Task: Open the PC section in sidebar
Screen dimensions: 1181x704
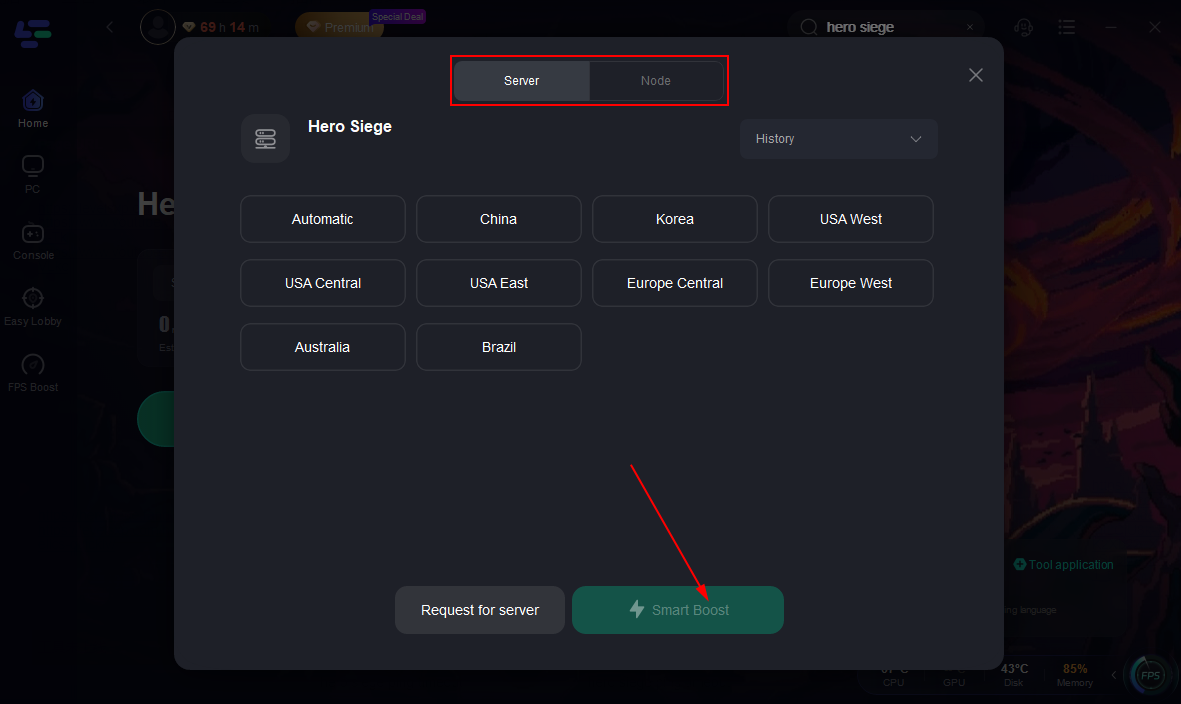Action: 32,175
